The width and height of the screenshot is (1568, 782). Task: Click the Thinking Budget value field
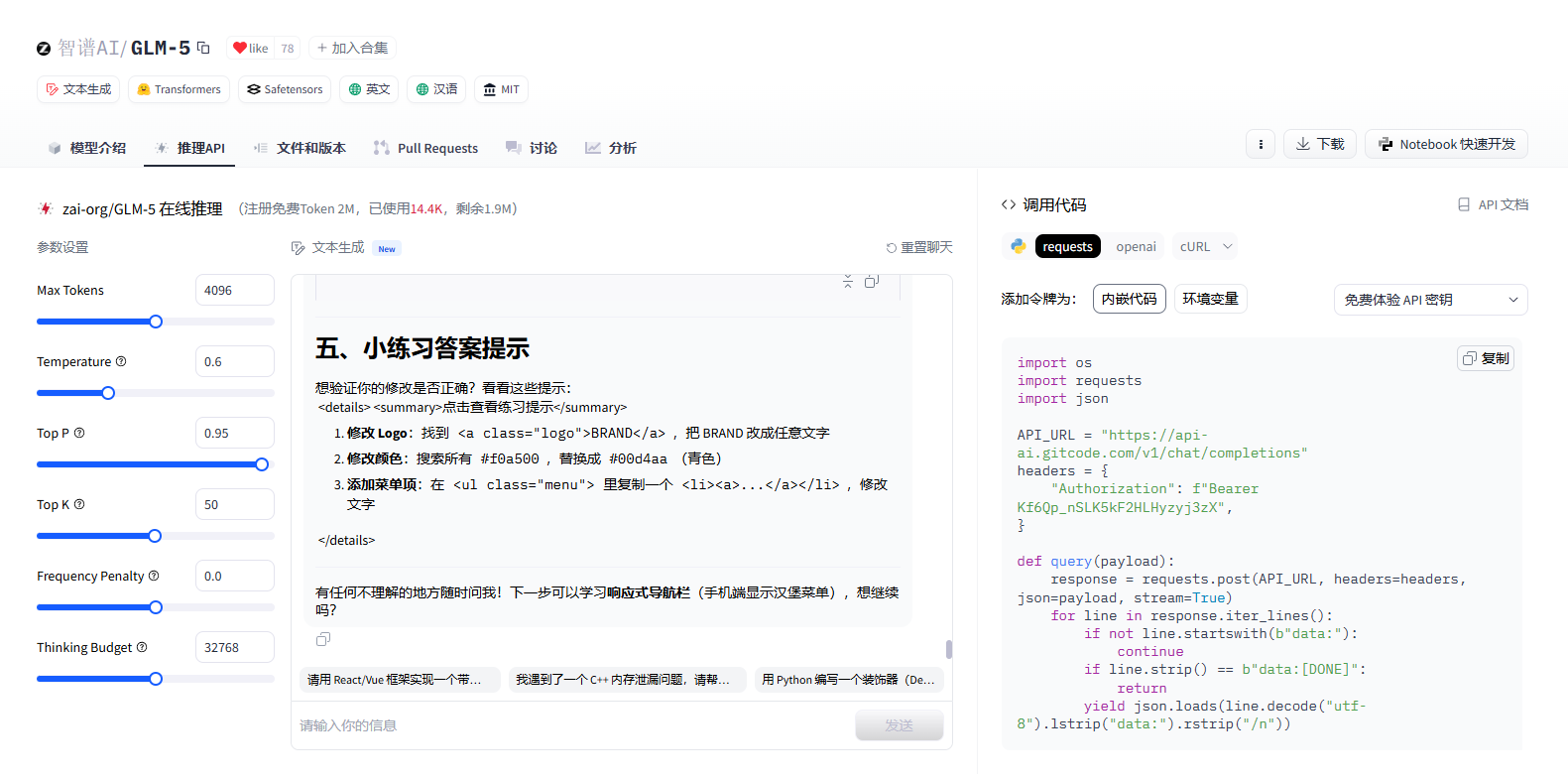tap(235, 647)
